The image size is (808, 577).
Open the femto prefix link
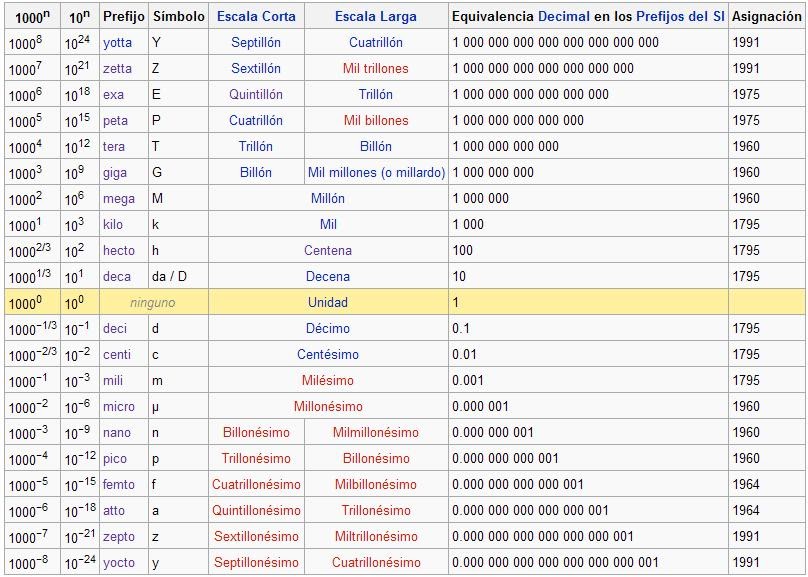pyautogui.click(x=119, y=484)
